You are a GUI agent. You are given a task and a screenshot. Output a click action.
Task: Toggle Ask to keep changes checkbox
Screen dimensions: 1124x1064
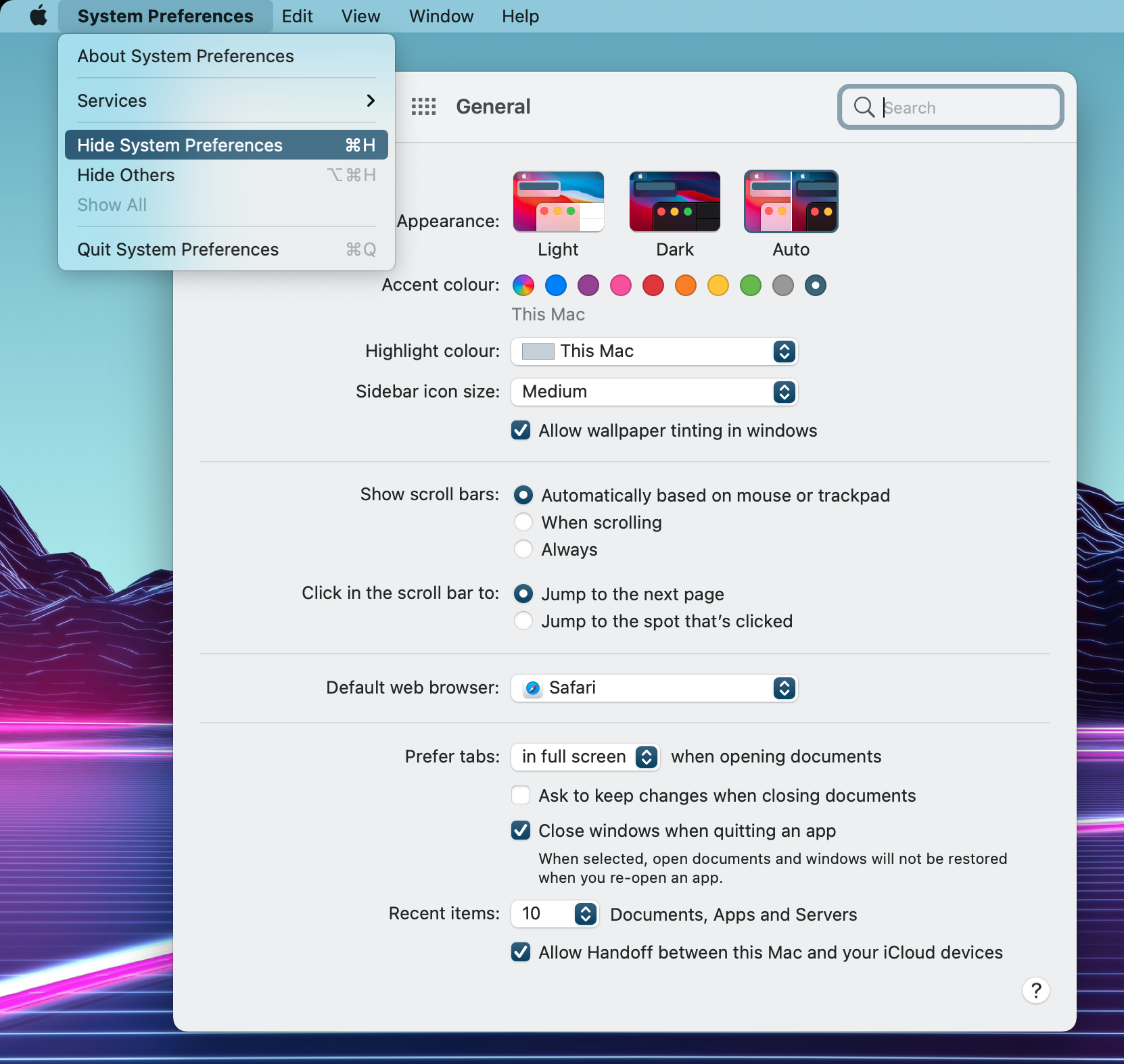click(x=521, y=795)
